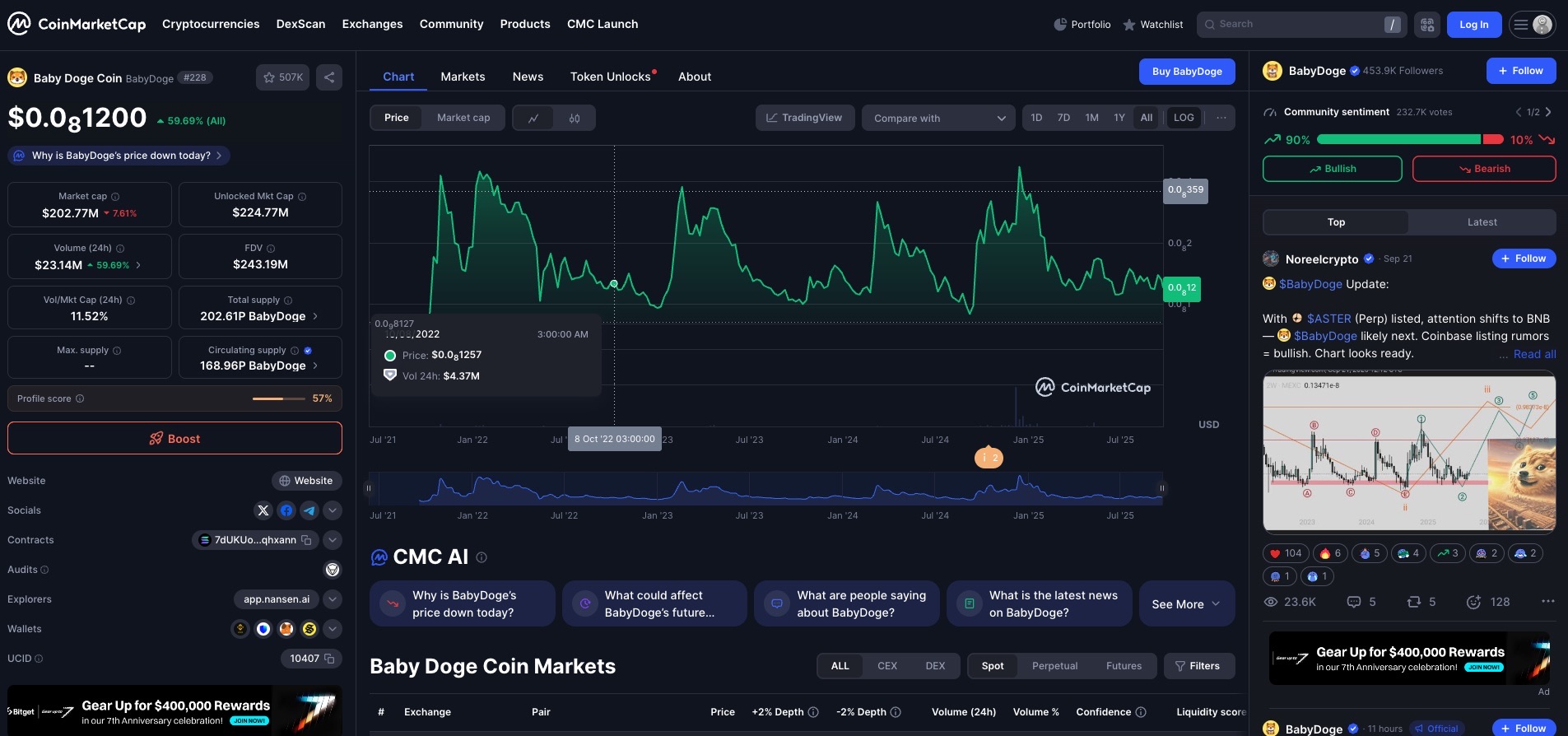Select Price chart toggle
Screen dimensions: 1568x736
click(x=396, y=118)
